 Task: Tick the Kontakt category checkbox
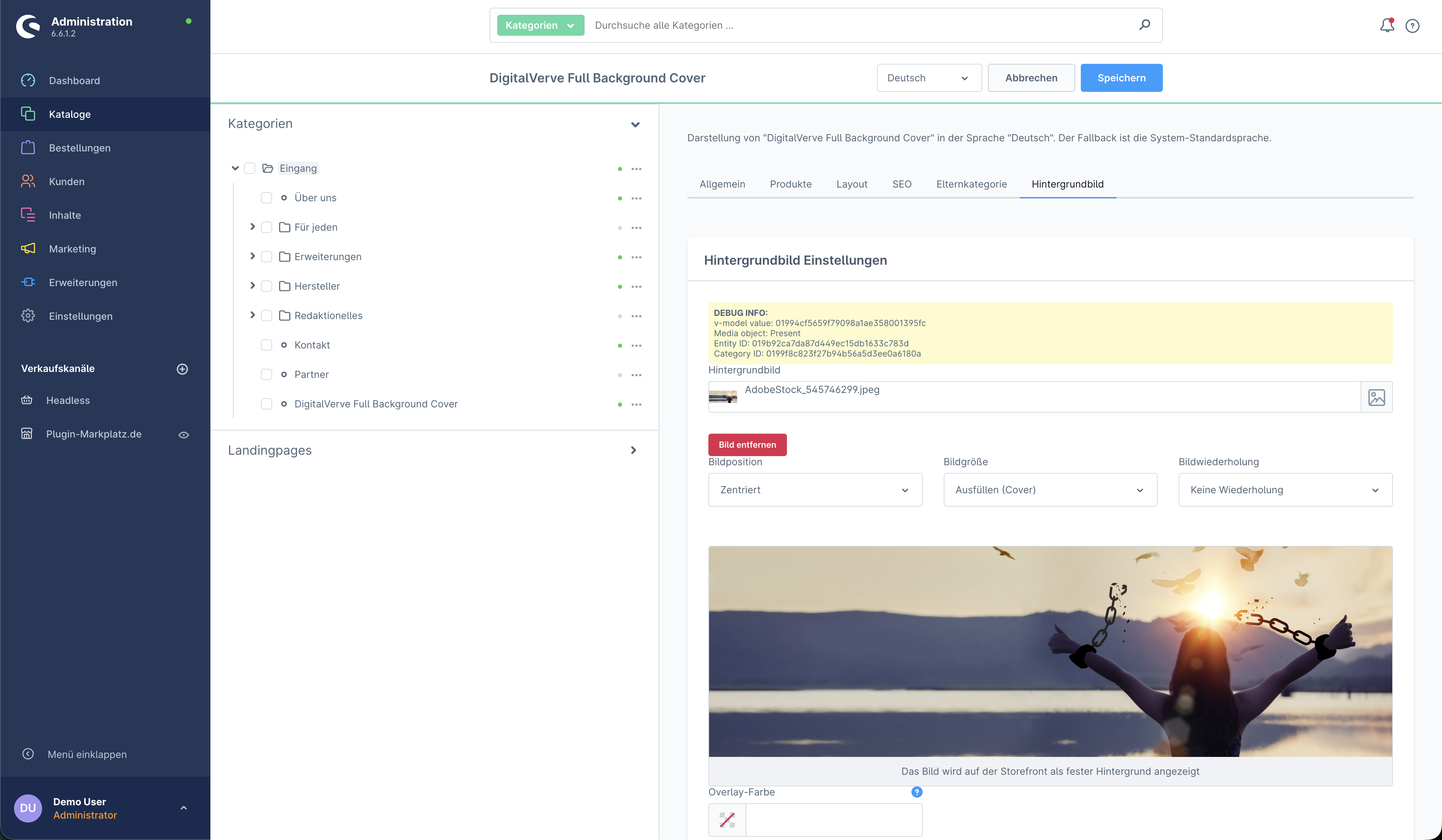coord(266,345)
